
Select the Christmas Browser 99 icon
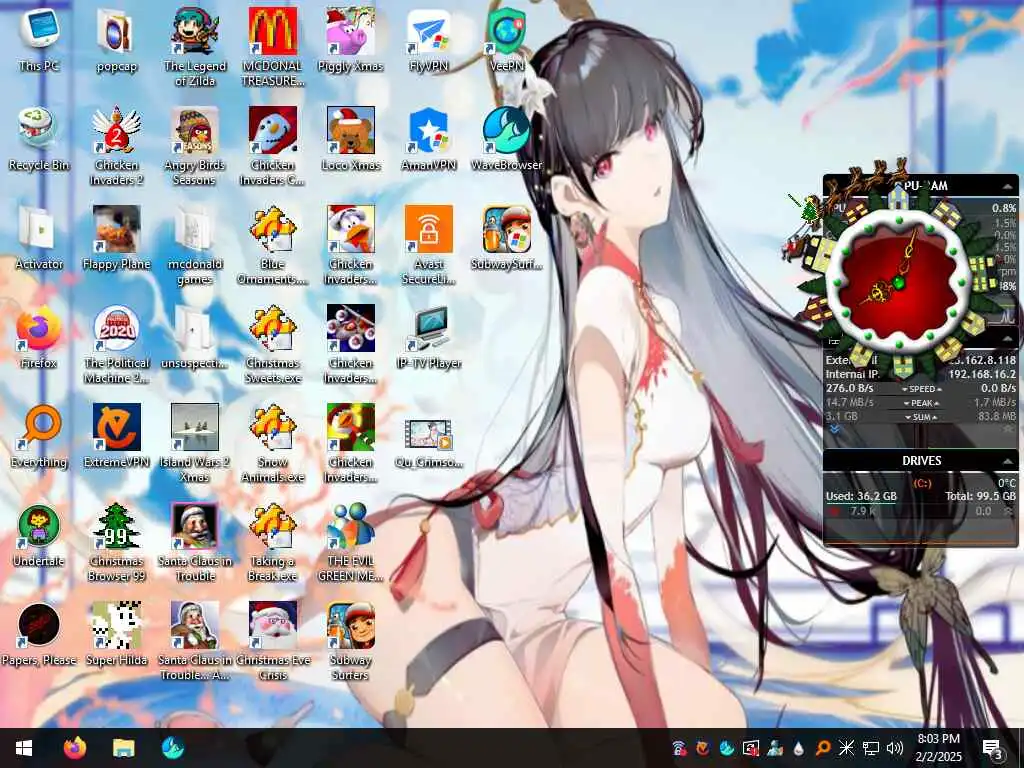(x=116, y=543)
